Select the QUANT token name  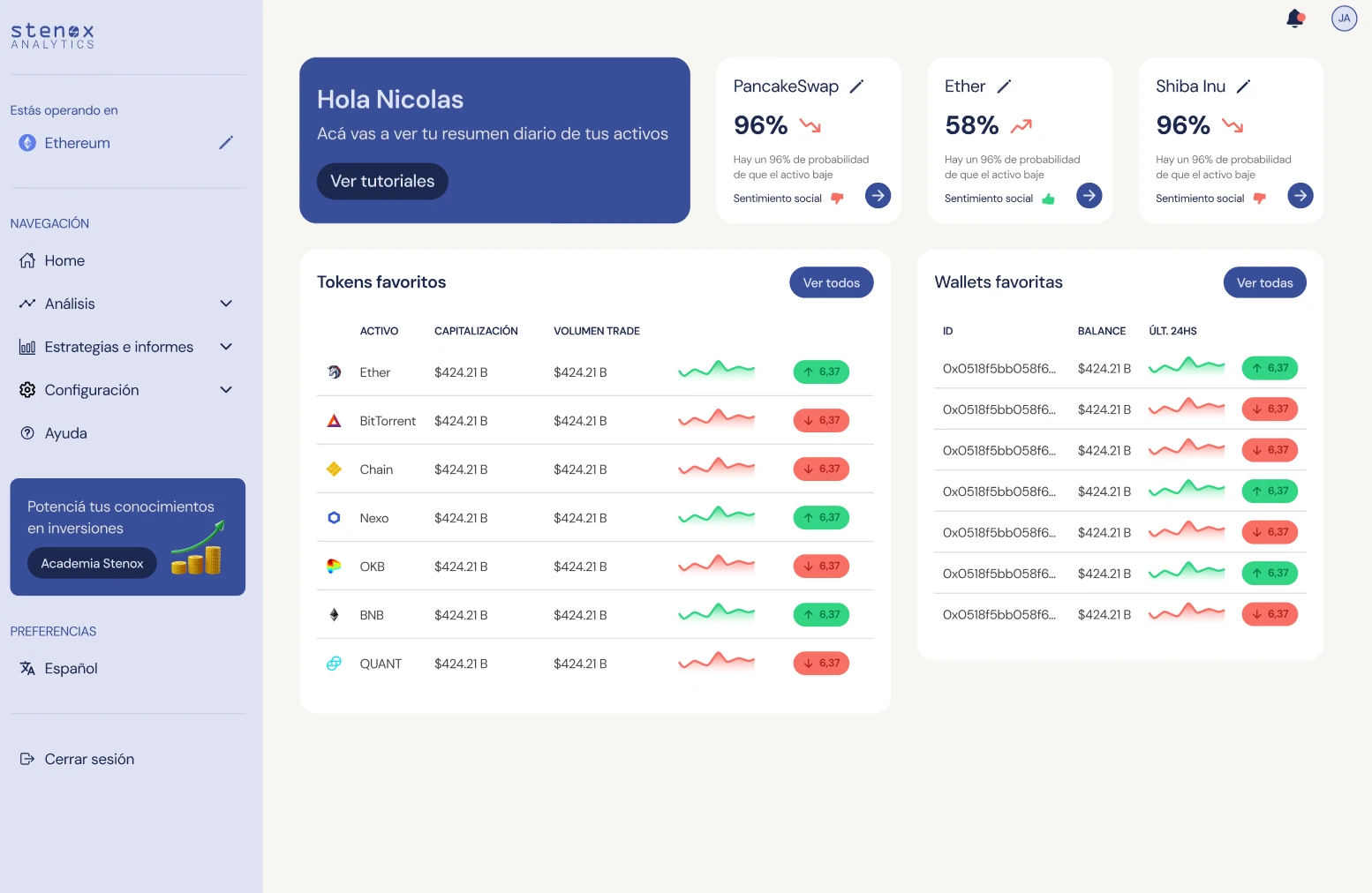point(381,664)
